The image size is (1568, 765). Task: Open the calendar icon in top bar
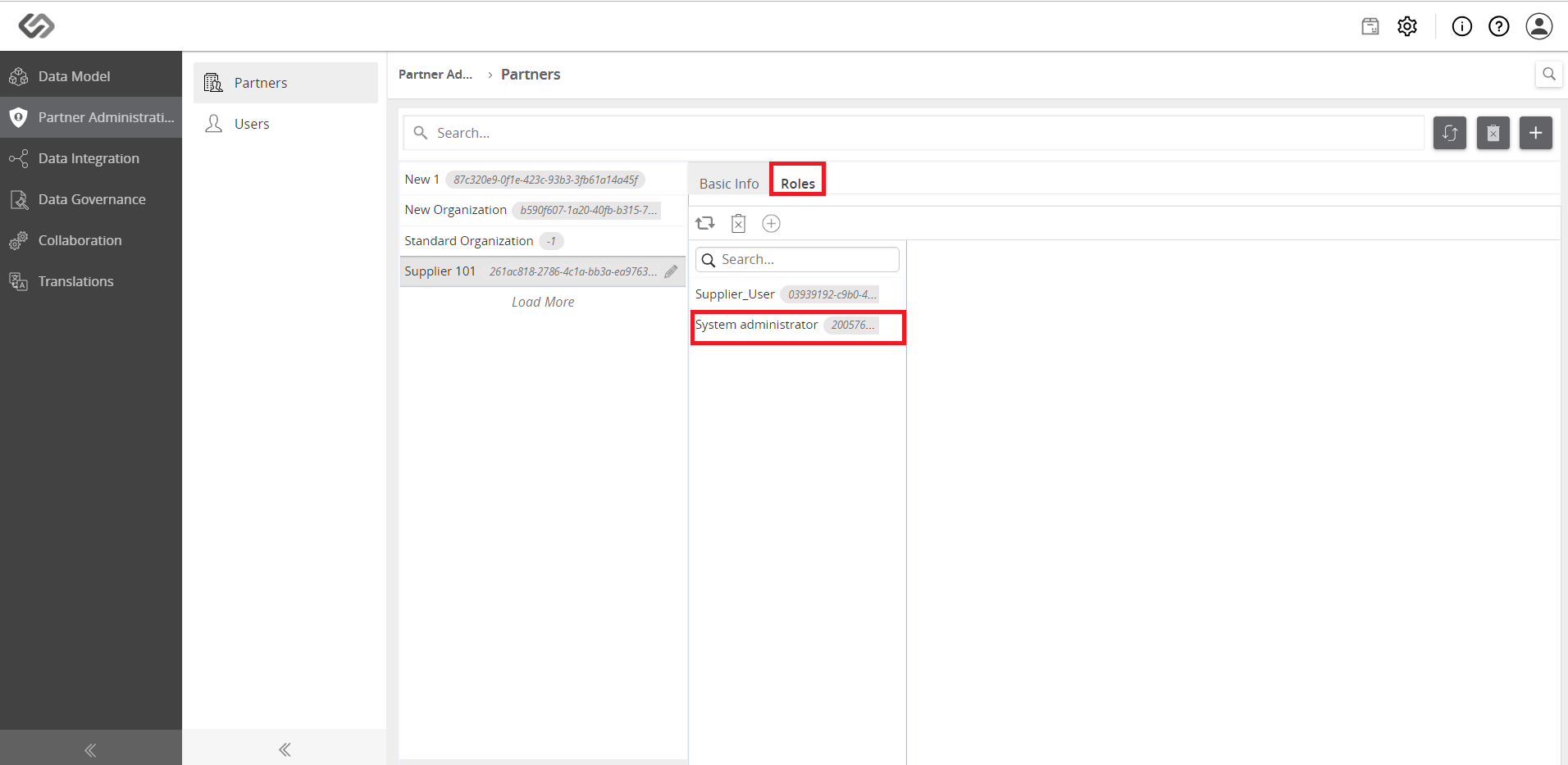click(x=1370, y=26)
